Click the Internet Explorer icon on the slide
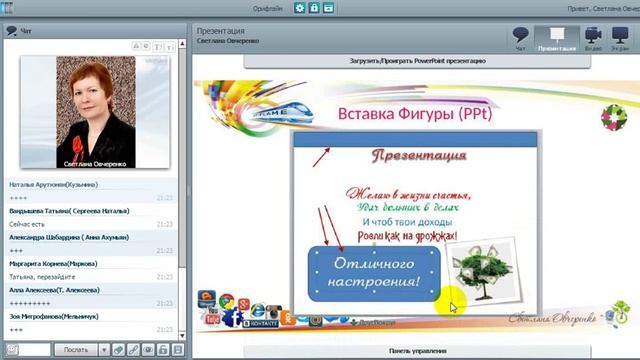 258,311
